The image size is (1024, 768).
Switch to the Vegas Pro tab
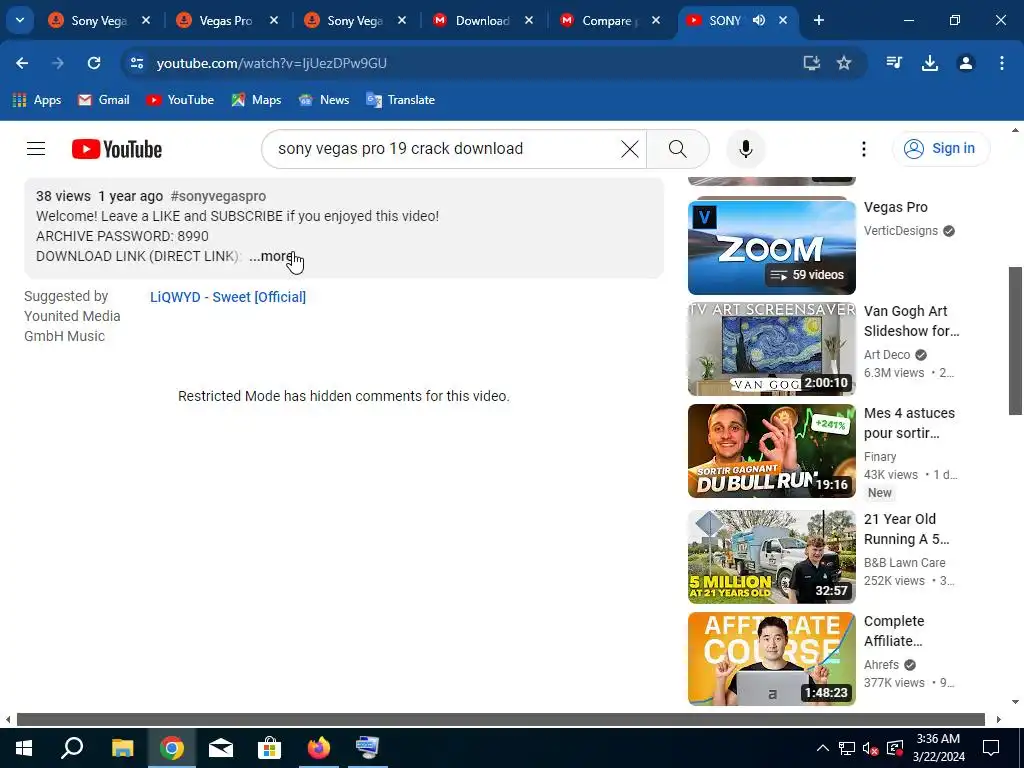tap(225, 21)
